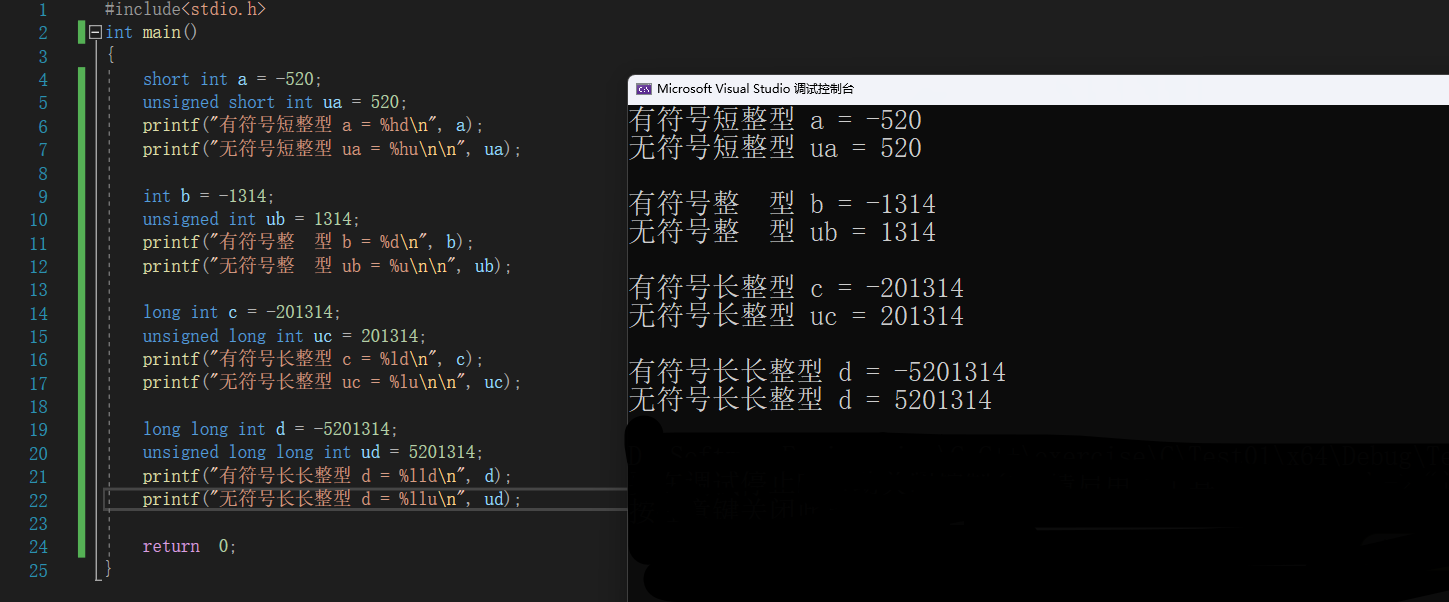Viewport: 1449px width, 602px height.
Task: Click console output '无符号整 型 ub = 1314'
Action: (x=782, y=232)
